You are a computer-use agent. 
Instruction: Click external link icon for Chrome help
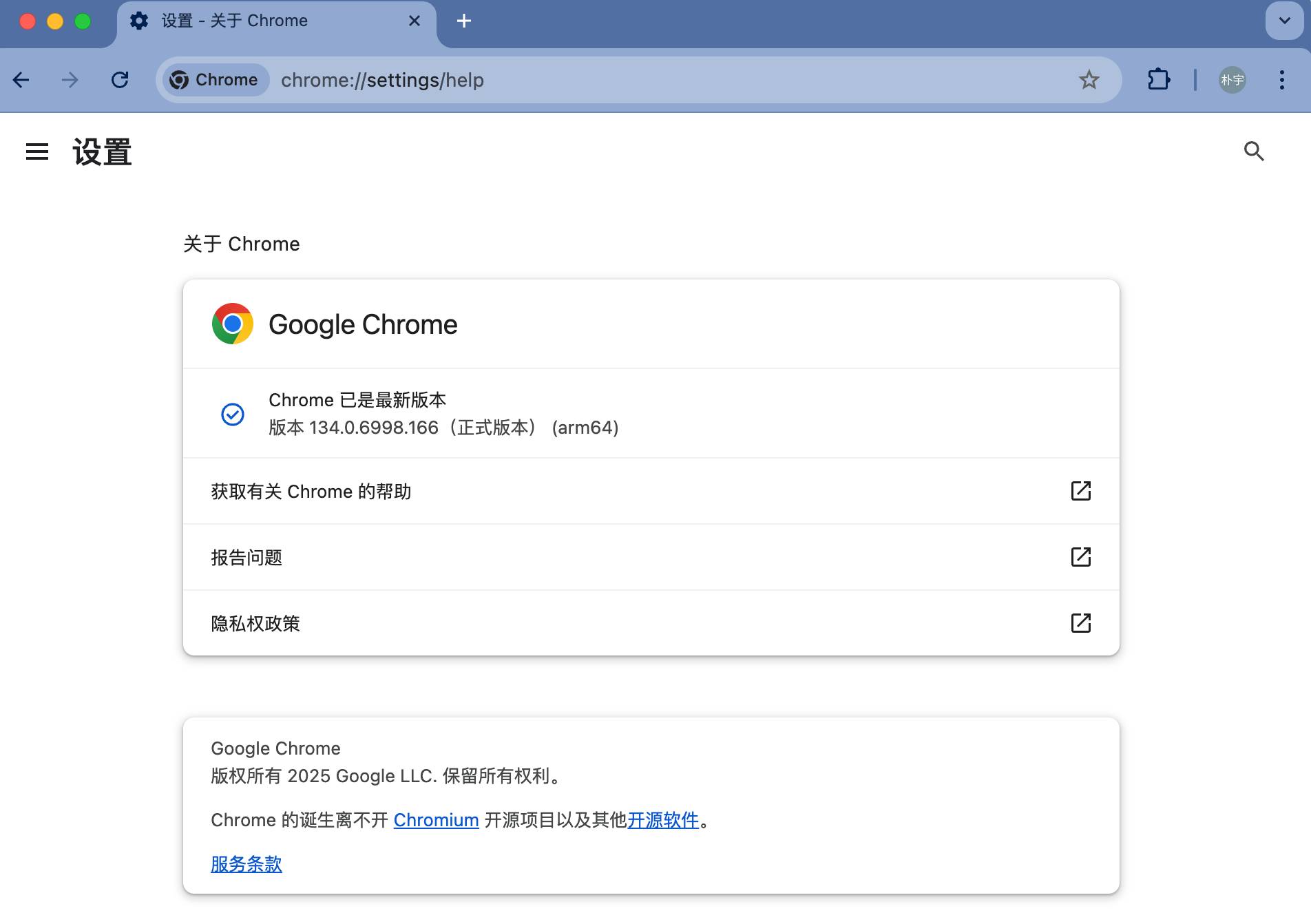point(1081,491)
